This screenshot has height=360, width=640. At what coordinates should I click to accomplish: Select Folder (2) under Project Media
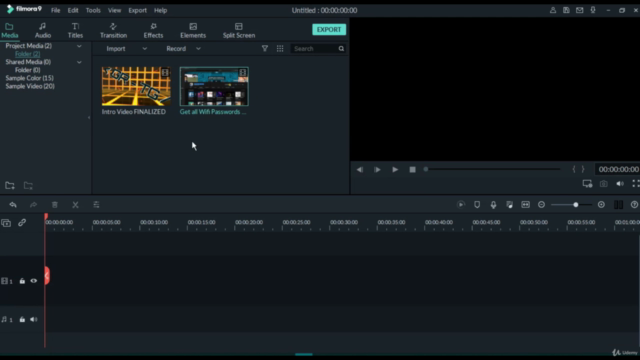click(x=27, y=54)
